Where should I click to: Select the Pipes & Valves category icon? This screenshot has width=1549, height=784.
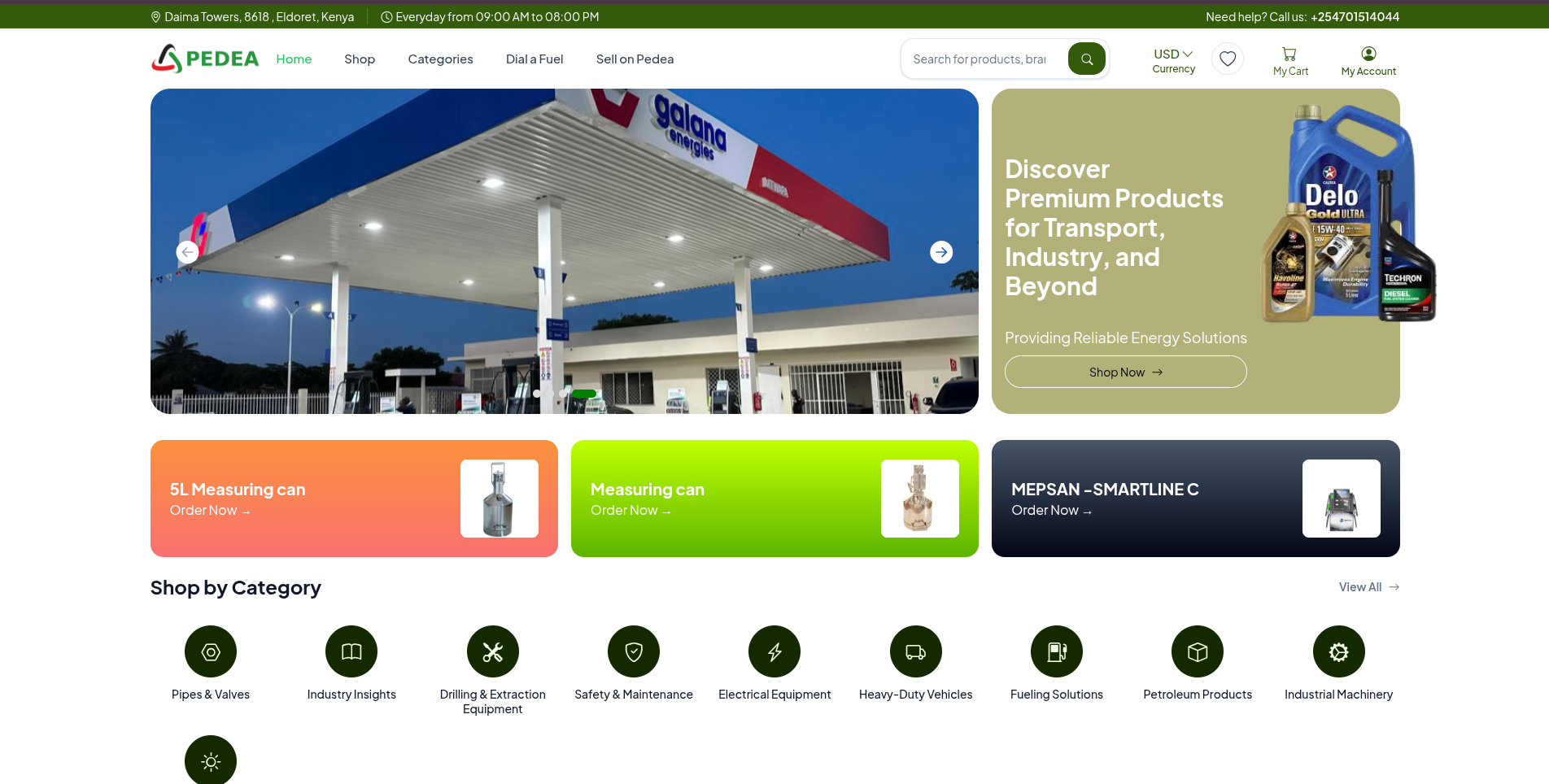click(210, 651)
